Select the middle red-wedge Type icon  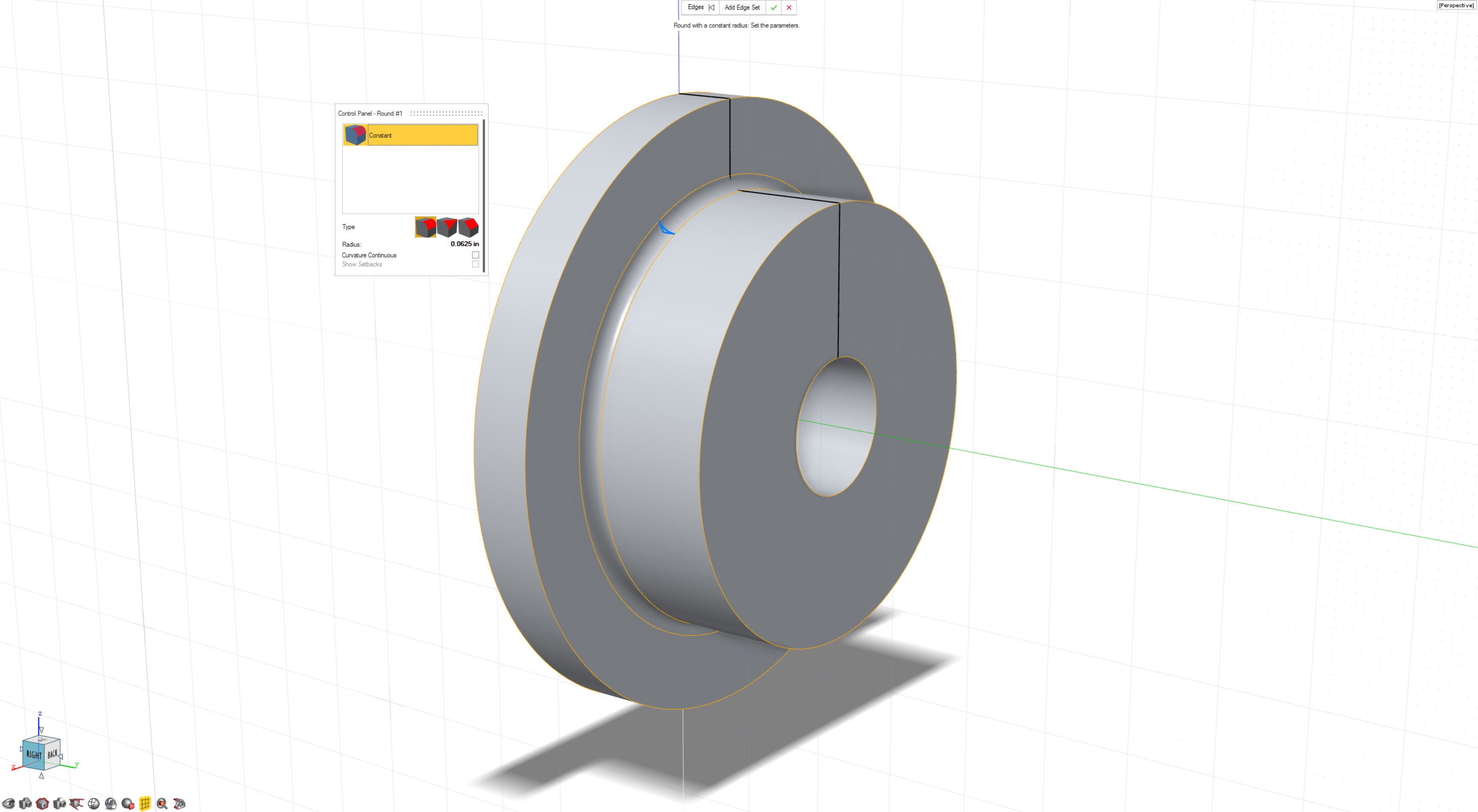pos(447,227)
